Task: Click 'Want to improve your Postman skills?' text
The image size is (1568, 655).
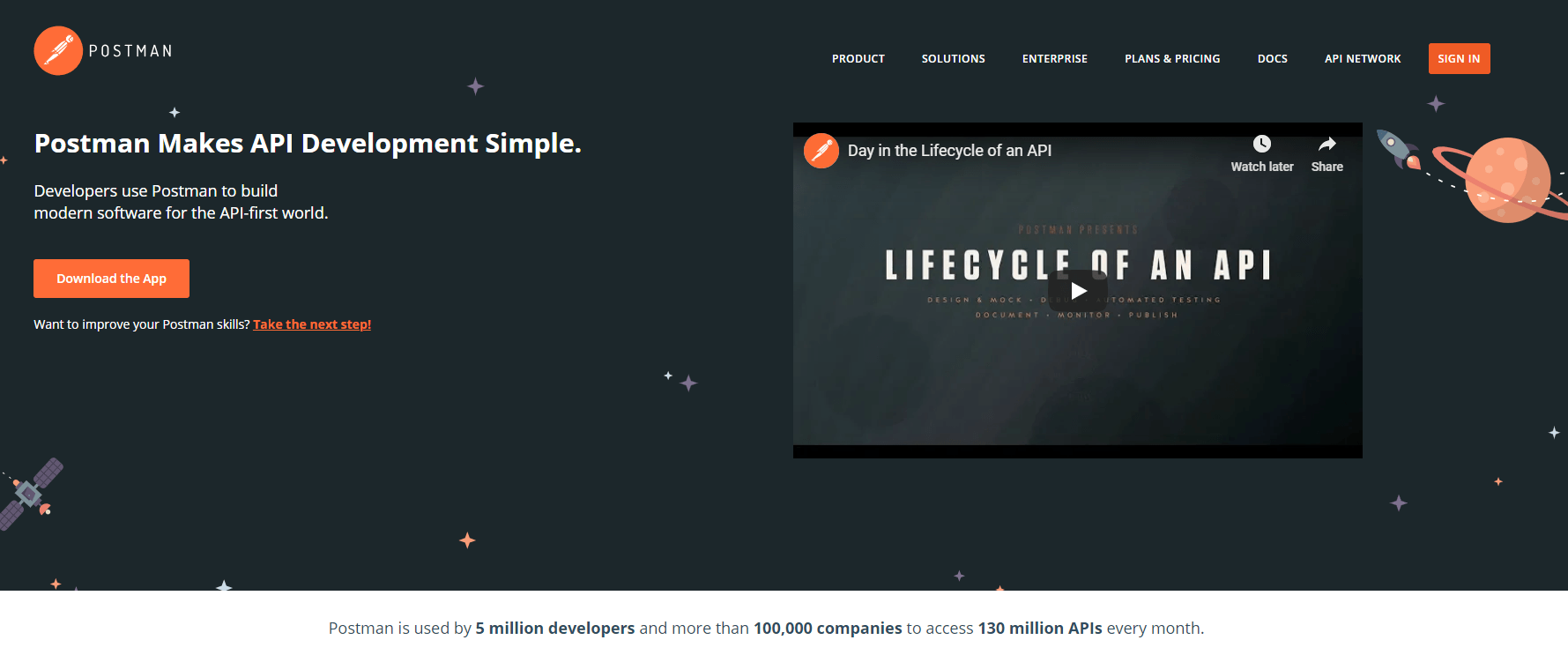Action: pyautogui.click(x=142, y=324)
